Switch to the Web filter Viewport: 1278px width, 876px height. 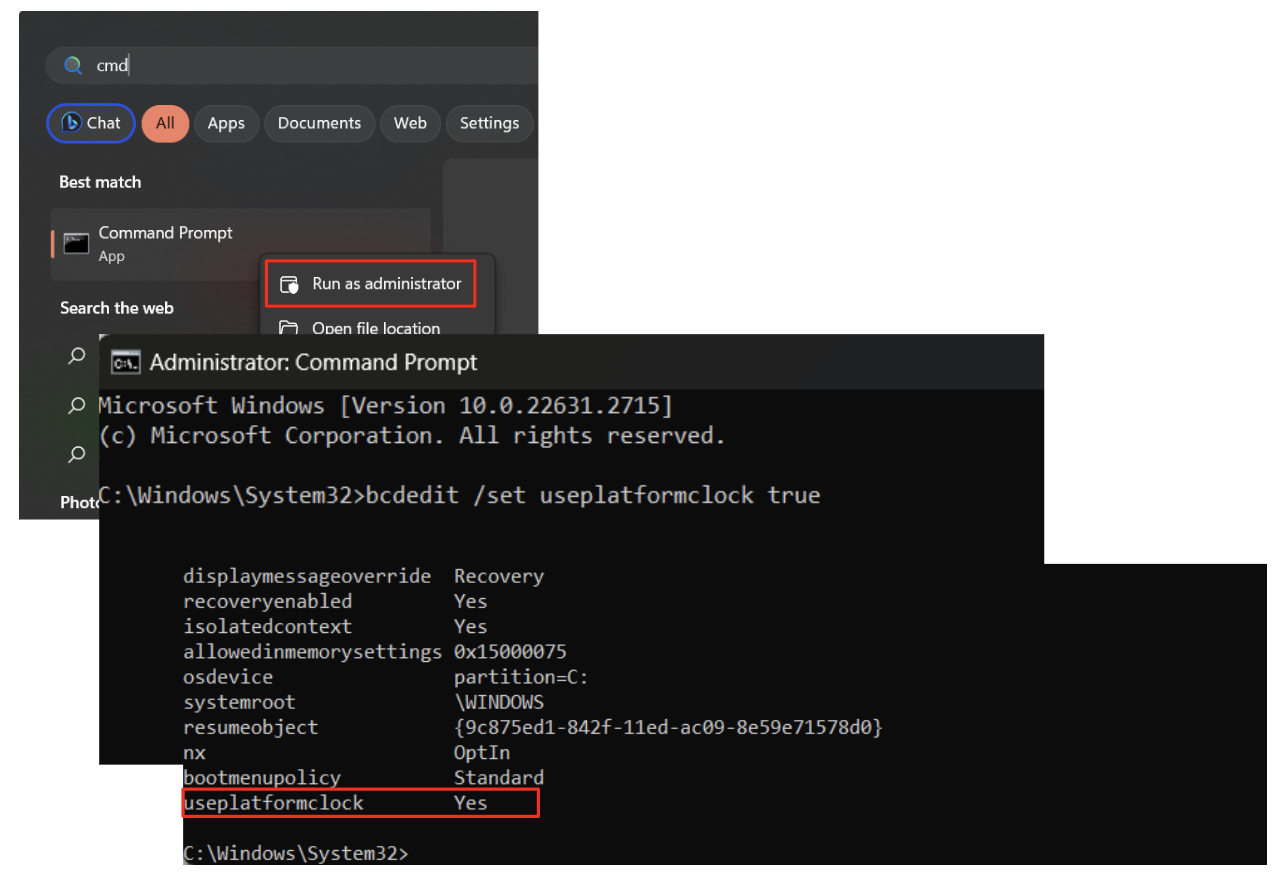click(410, 123)
